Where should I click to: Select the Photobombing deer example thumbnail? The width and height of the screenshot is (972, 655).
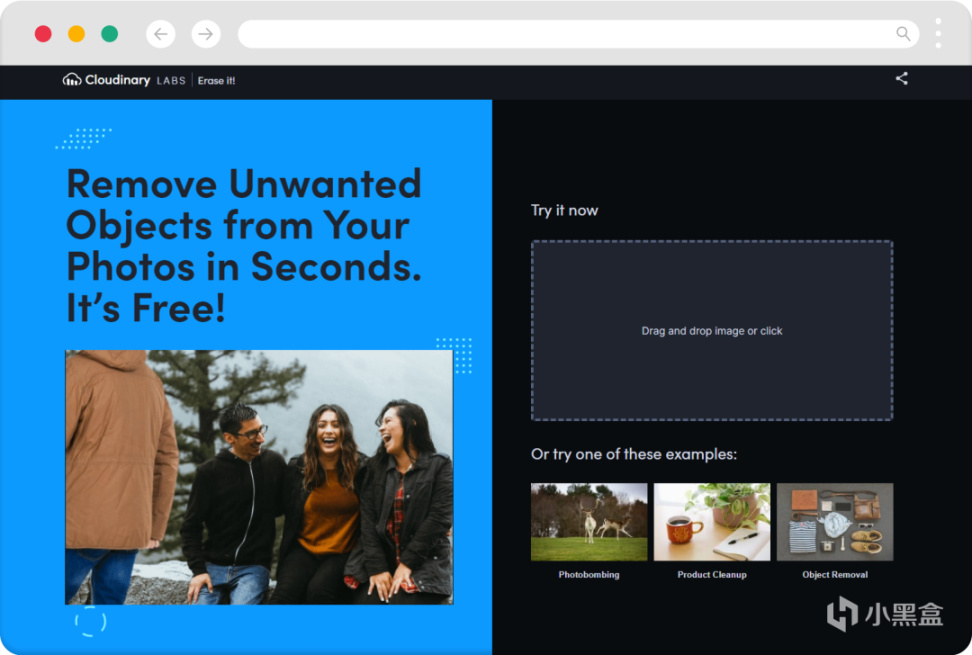pos(589,522)
